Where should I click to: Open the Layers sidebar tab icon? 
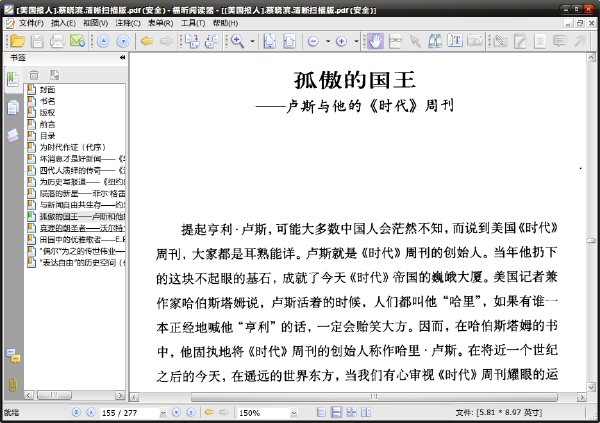[x=13, y=135]
